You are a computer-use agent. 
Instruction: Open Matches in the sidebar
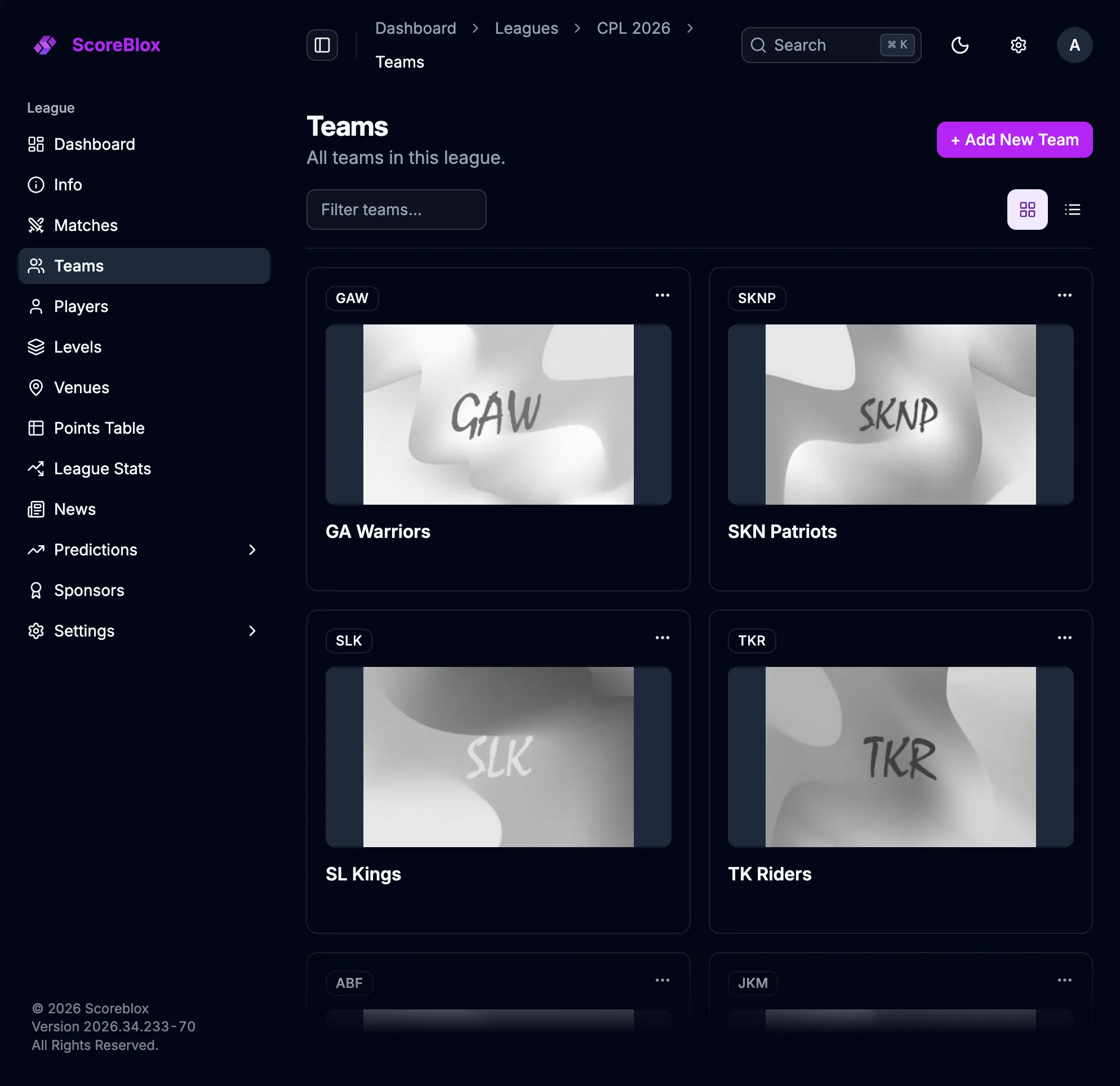point(144,225)
